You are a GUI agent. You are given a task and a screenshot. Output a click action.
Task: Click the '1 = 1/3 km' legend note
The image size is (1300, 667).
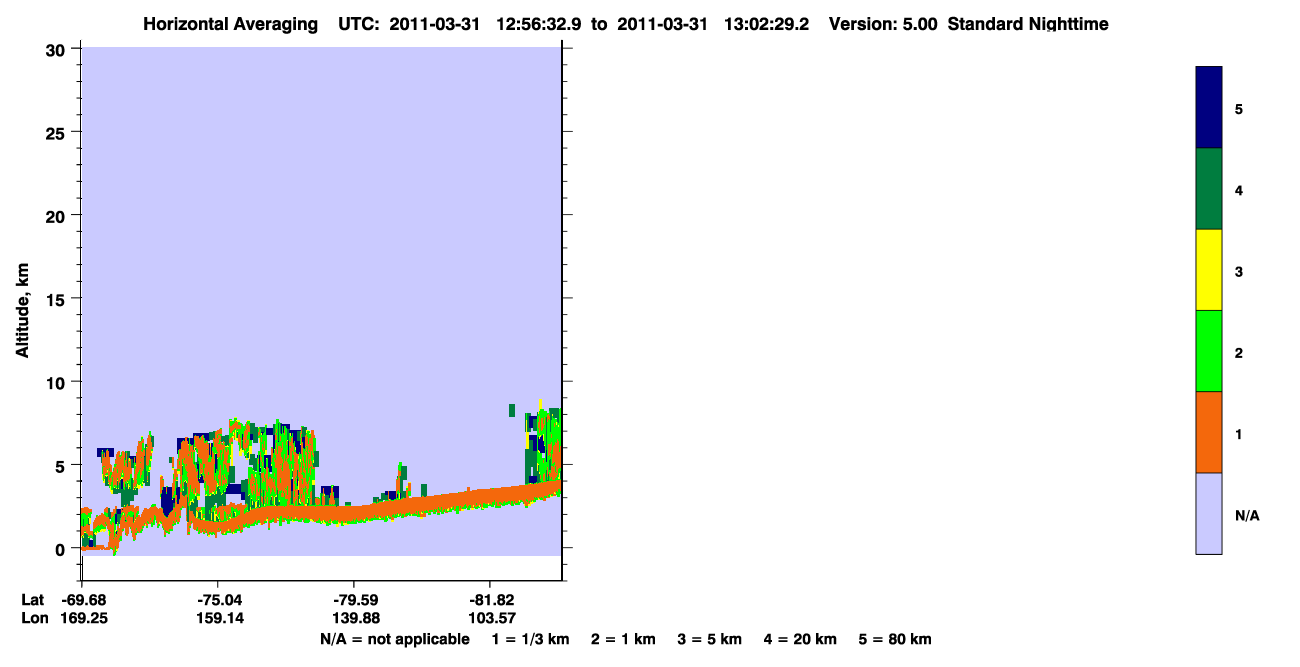click(530, 639)
